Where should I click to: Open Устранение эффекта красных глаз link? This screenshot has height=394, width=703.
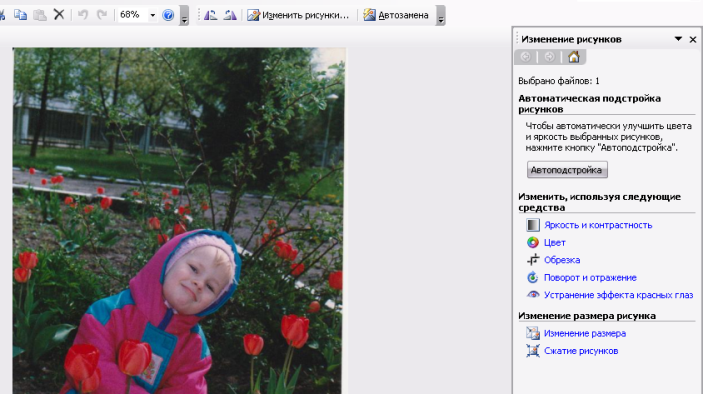point(618,295)
